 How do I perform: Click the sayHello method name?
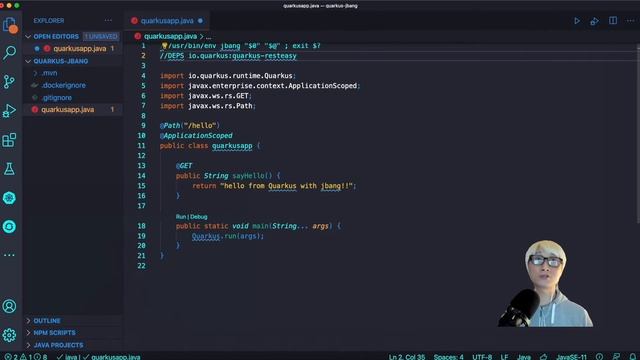pos(248,176)
